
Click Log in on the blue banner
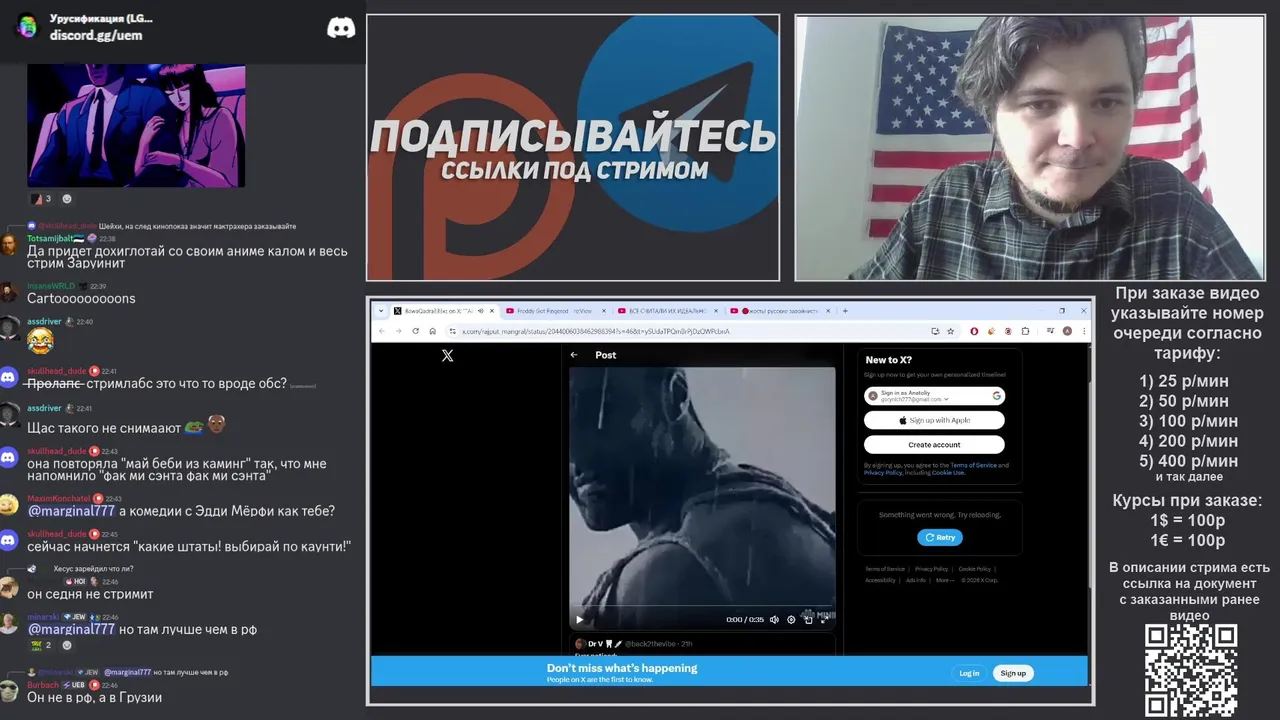(969, 673)
